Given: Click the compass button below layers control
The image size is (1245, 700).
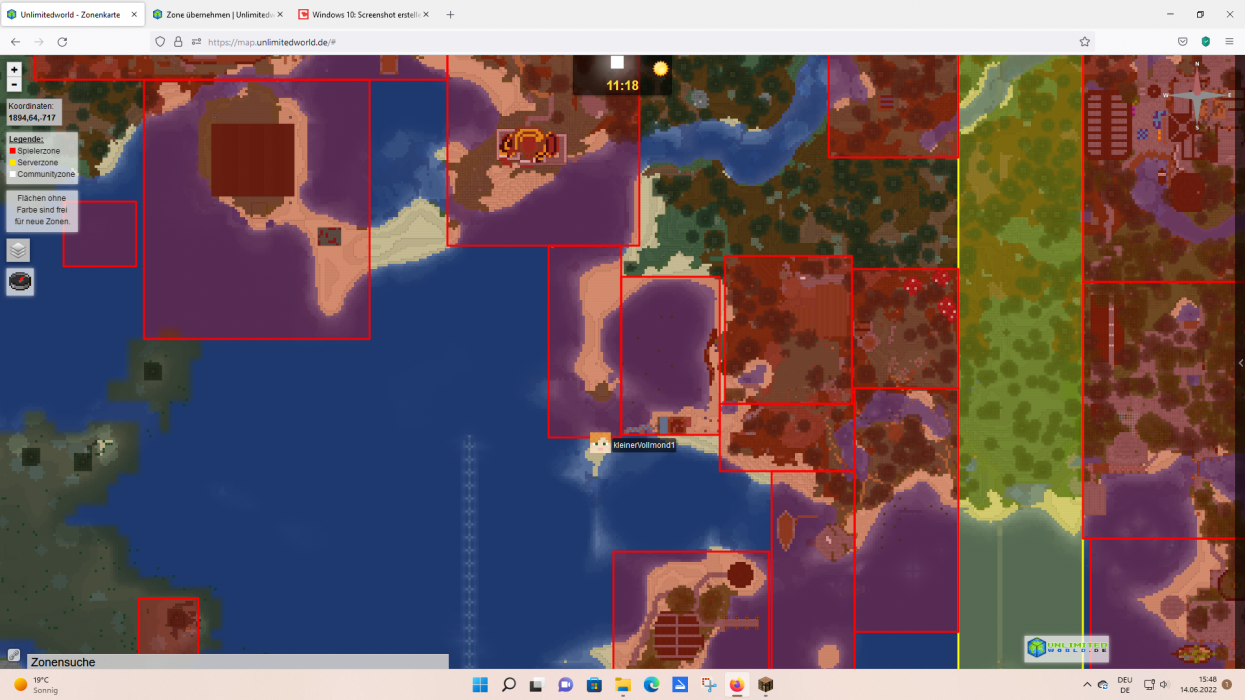Looking at the screenshot, I should click(x=20, y=282).
